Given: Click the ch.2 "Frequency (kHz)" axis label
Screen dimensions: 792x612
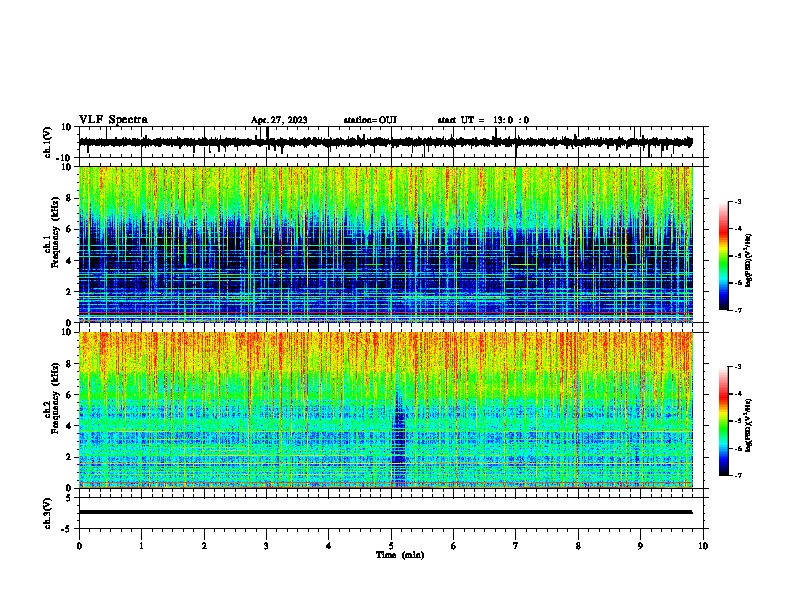Looking at the screenshot, I should (55, 398).
